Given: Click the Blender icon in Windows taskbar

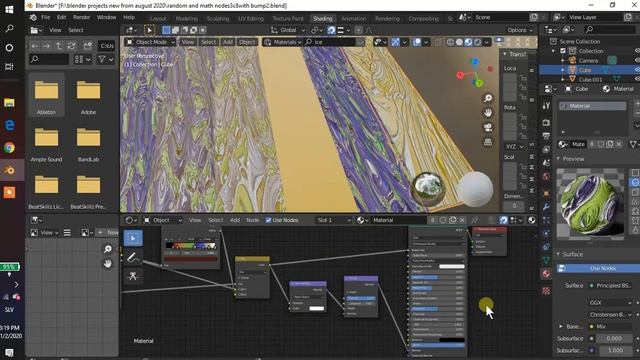Looking at the screenshot, I should (x=9, y=170).
